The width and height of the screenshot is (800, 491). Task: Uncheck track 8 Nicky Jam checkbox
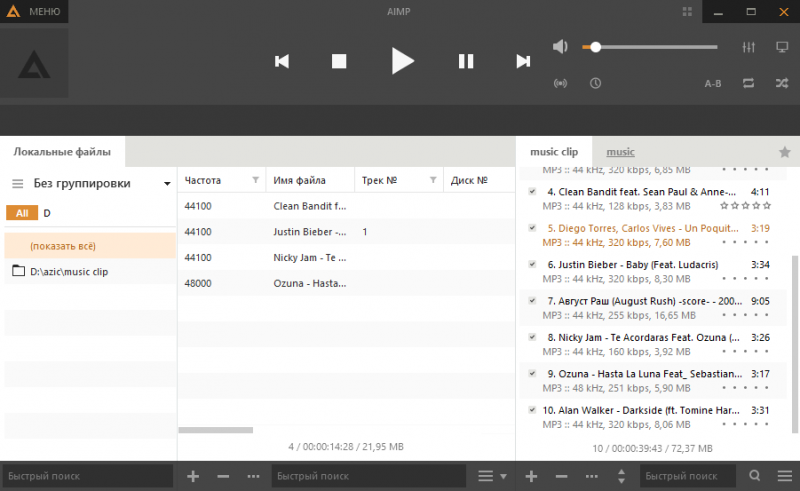point(532,337)
